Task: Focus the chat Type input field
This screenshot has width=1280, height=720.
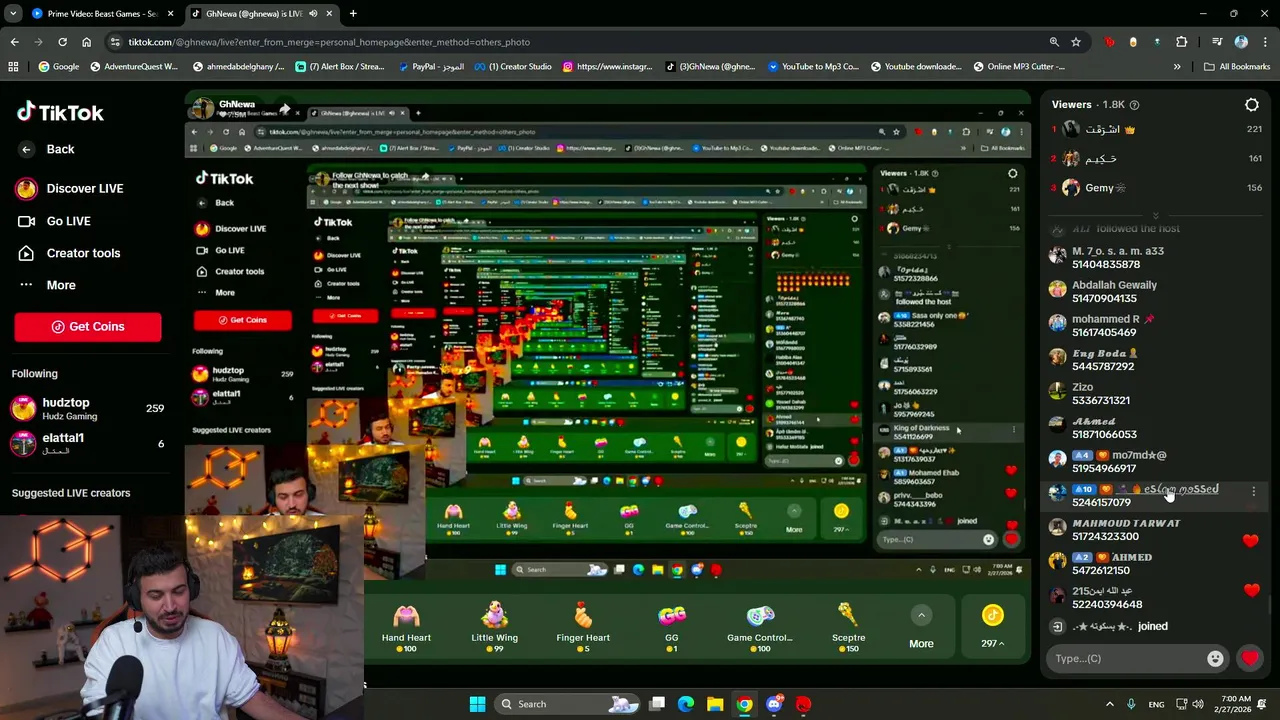Action: tap(1128, 658)
